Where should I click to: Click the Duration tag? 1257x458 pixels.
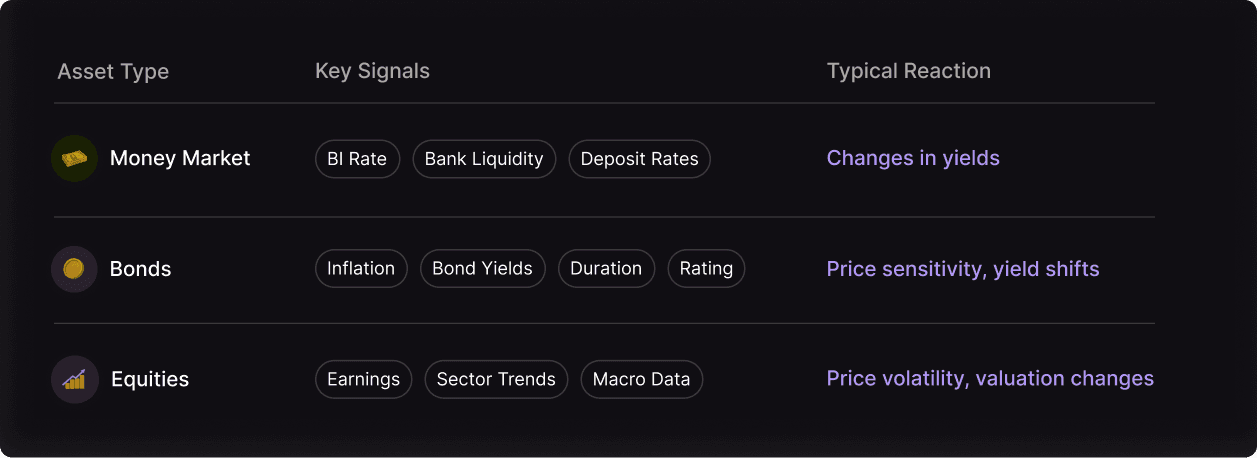pos(606,269)
